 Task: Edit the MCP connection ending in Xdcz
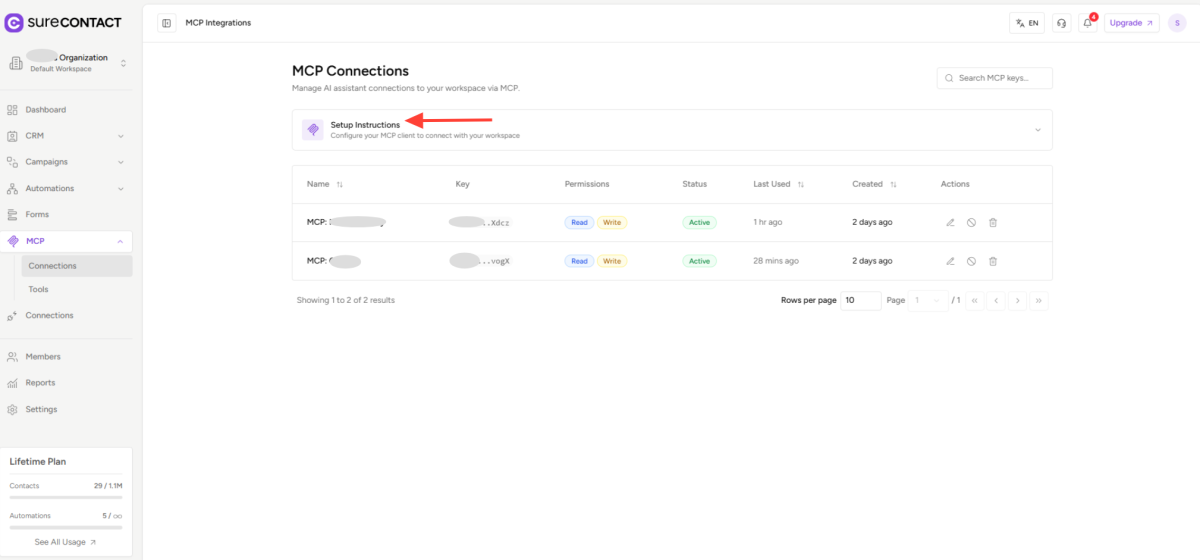950,222
